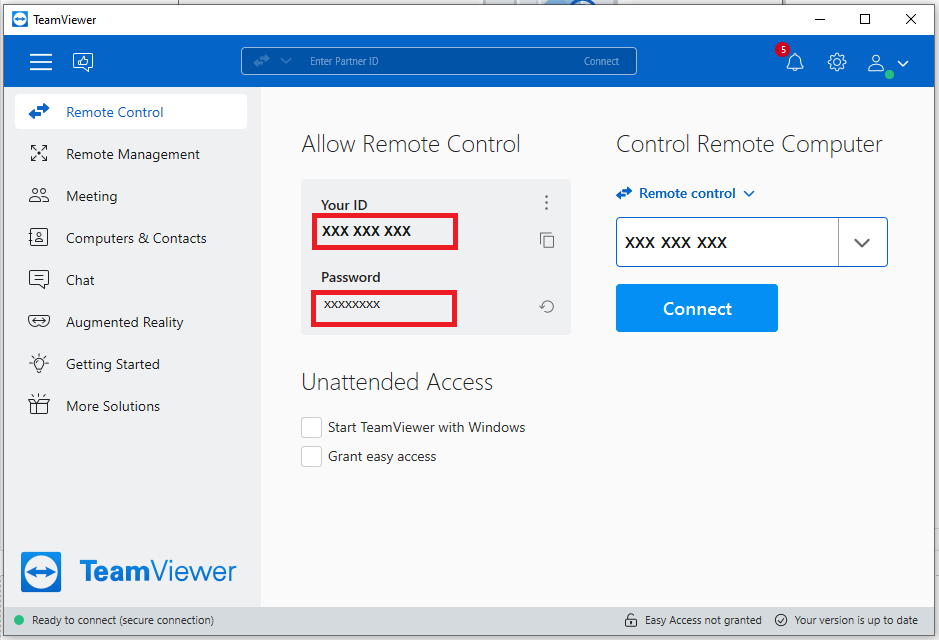Open settings gear in header
939x640 pixels.
click(837, 62)
